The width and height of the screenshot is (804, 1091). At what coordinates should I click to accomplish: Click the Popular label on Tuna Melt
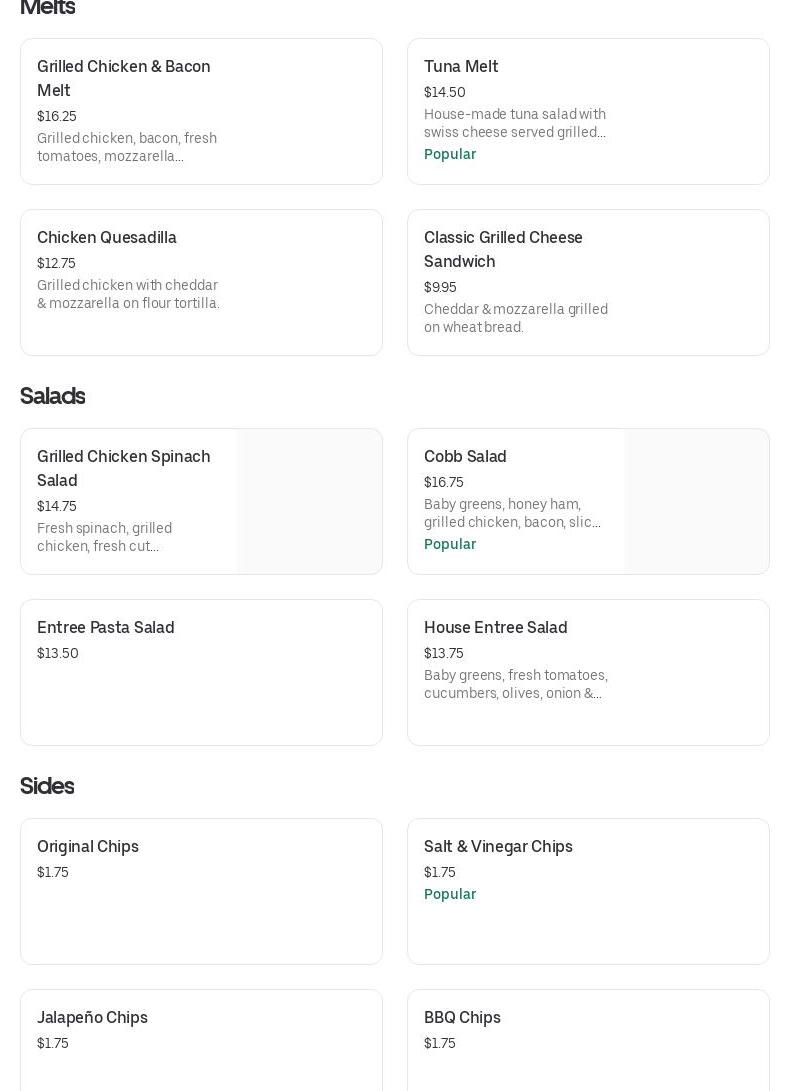tap(450, 154)
